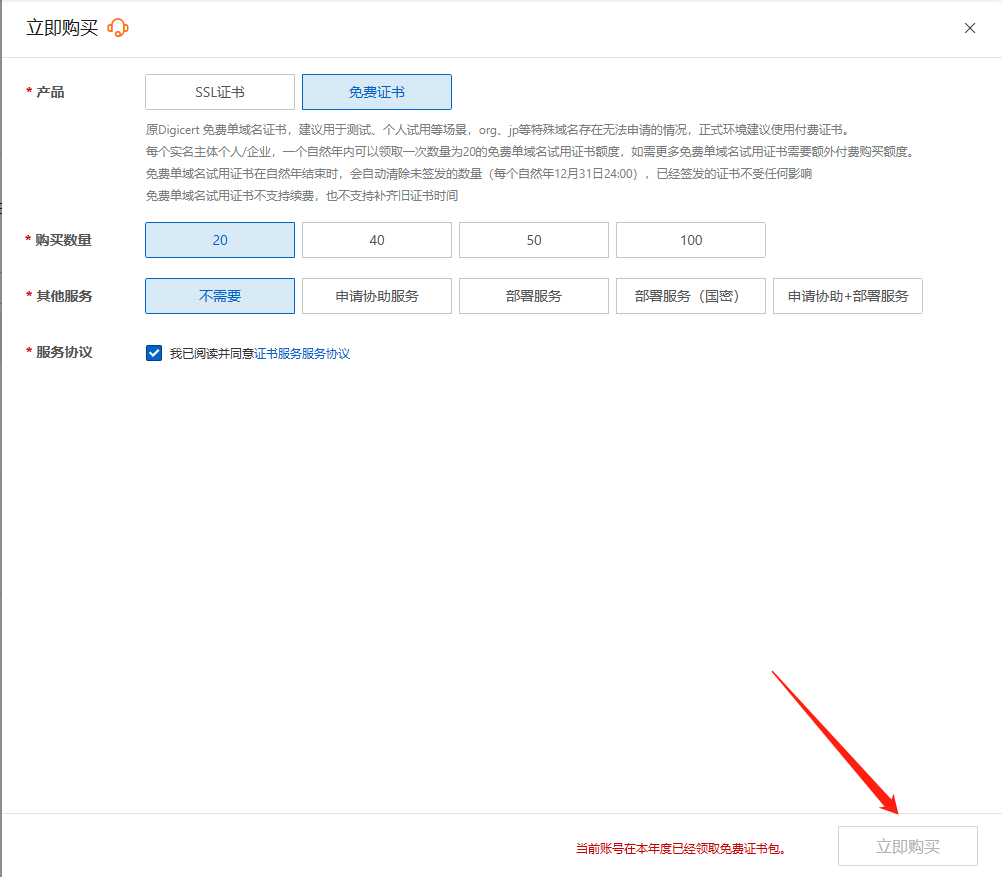The height and width of the screenshot is (877, 1002).
Task: Open the 证书服务服务协议 link
Action: click(302, 354)
